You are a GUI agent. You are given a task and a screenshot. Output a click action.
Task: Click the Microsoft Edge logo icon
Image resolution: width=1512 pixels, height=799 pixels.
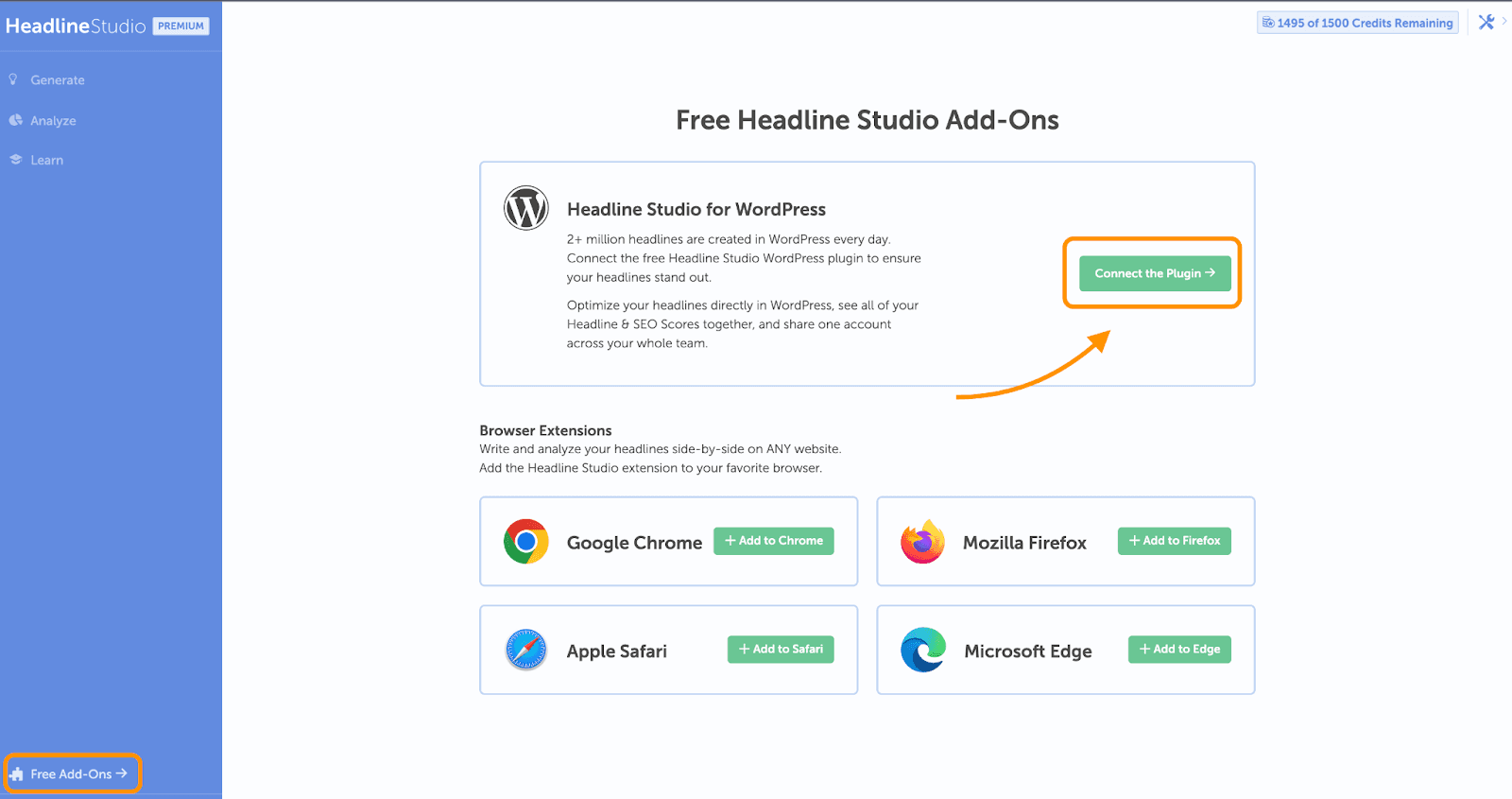click(x=922, y=651)
